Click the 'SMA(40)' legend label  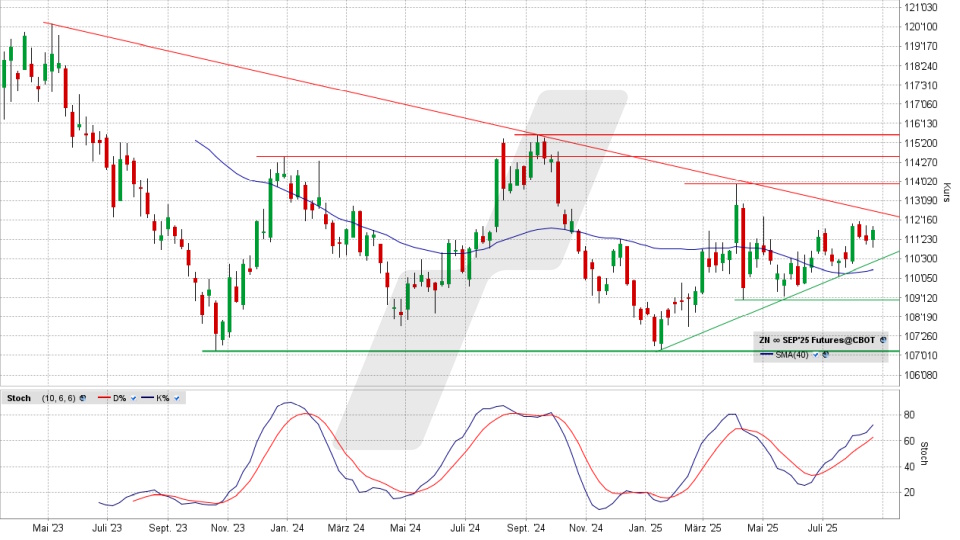(792, 355)
